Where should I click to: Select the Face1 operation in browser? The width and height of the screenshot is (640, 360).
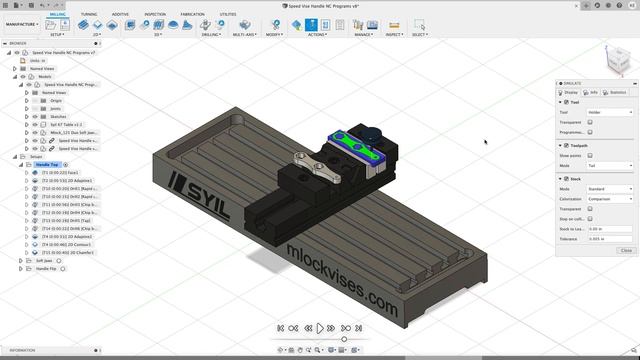60,173
